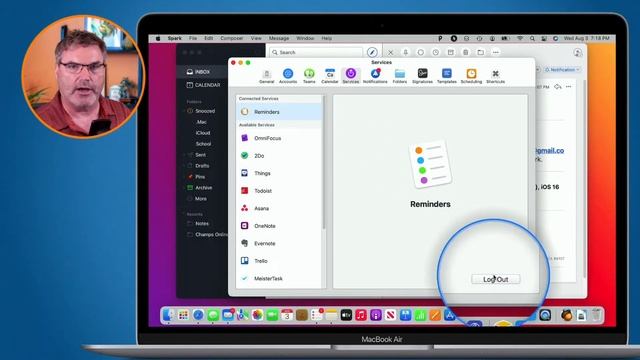Viewport: 640px width, 360px height.
Task: Click the move to folder toolbar icon
Action: [x=481, y=52]
